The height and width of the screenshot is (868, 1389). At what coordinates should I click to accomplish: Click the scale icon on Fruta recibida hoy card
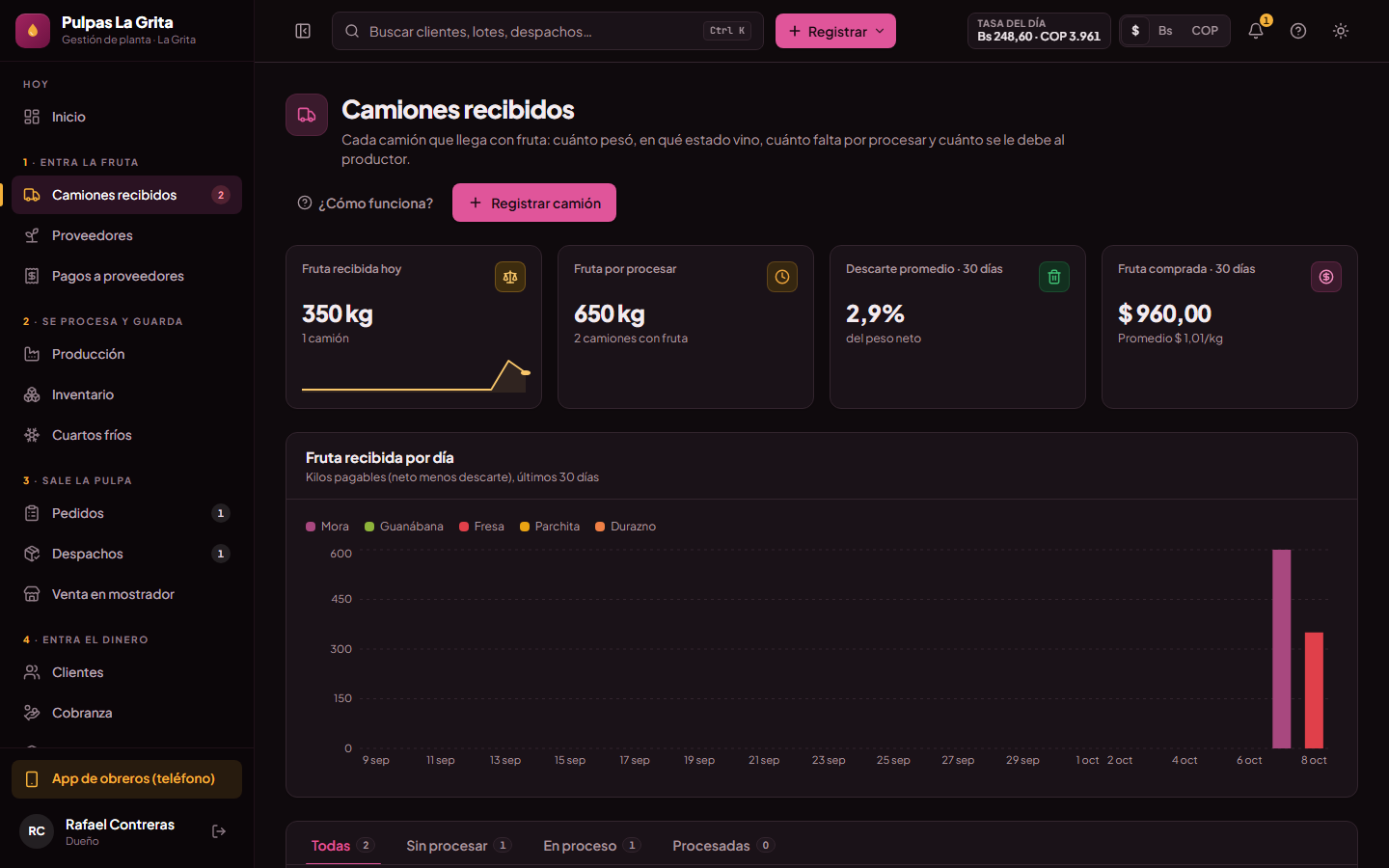pyautogui.click(x=510, y=277)
